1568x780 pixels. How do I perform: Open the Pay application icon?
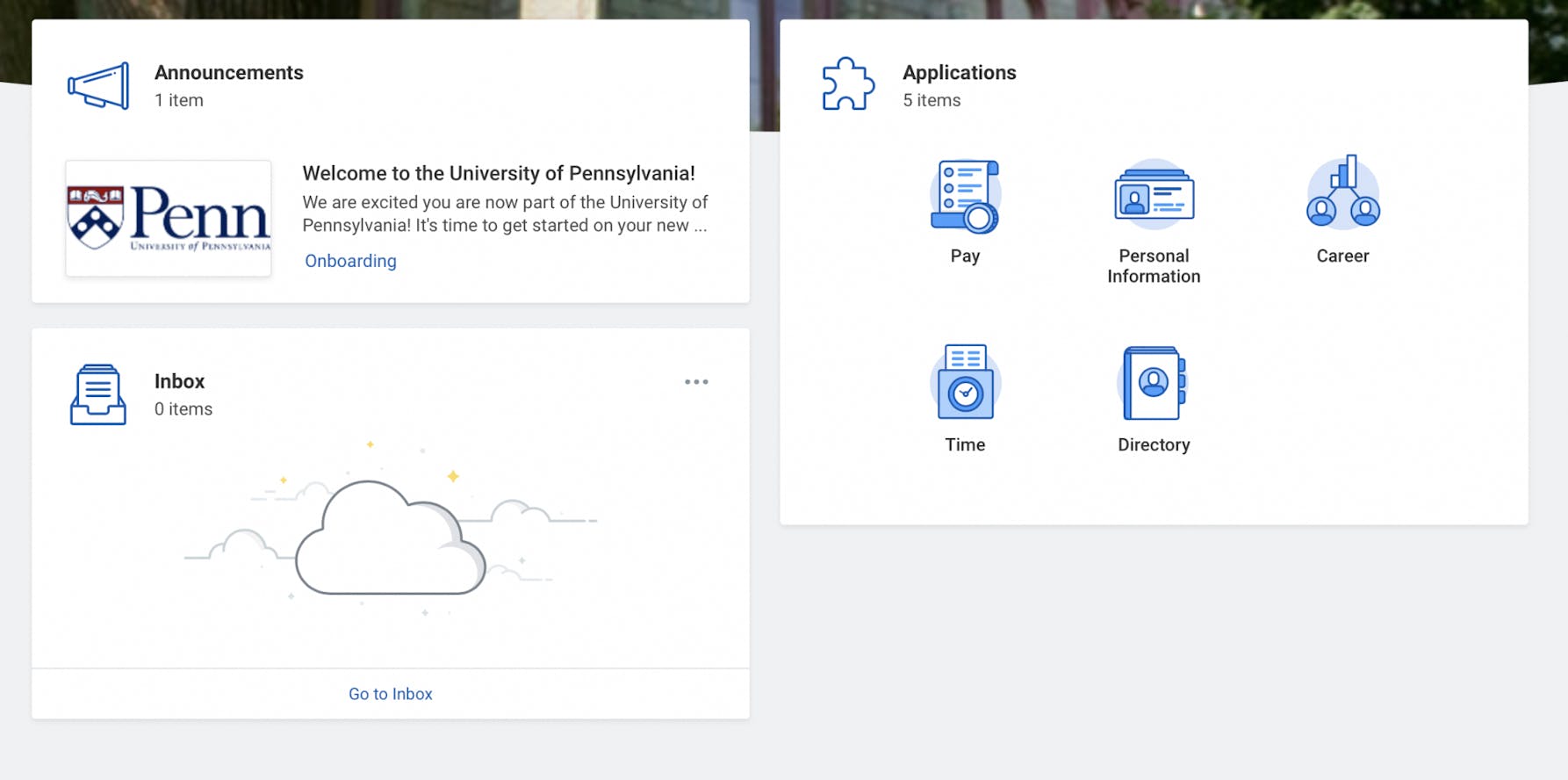(965, 196)
